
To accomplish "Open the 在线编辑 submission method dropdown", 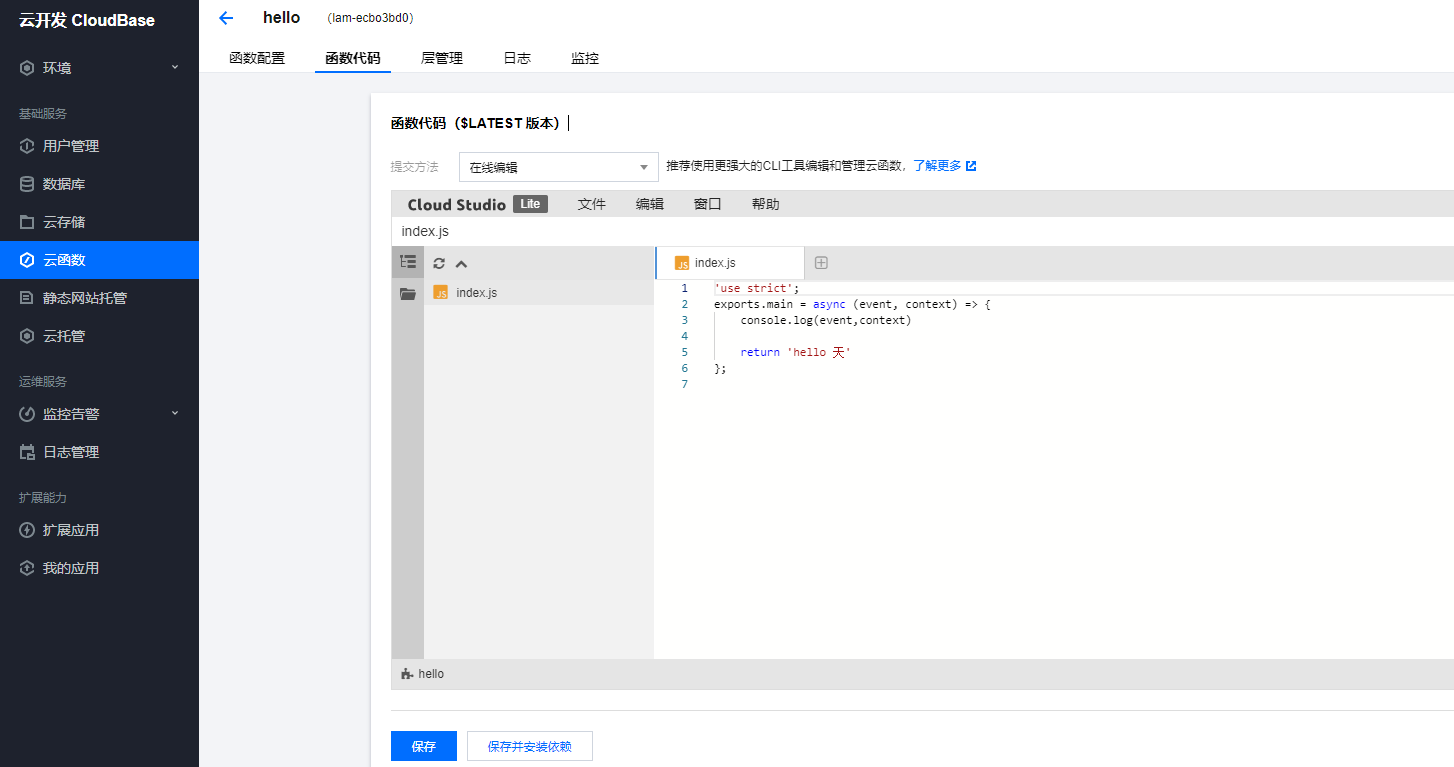I will click(558, 166).
